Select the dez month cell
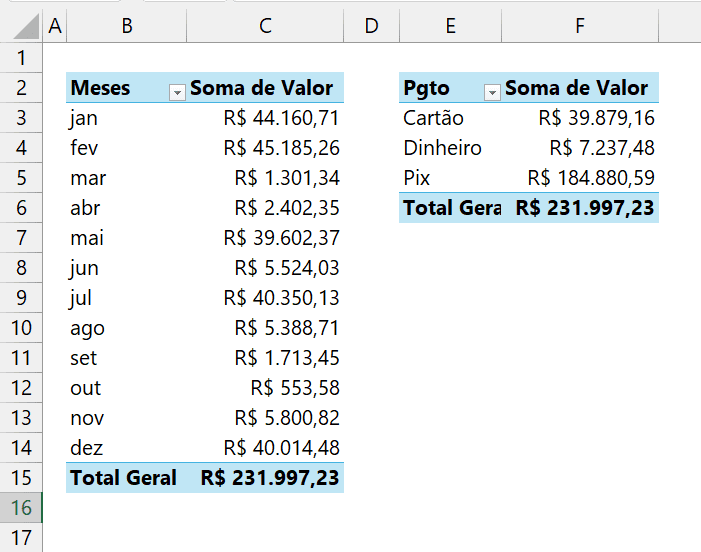The image size is (701, 552). pos(127,448)
